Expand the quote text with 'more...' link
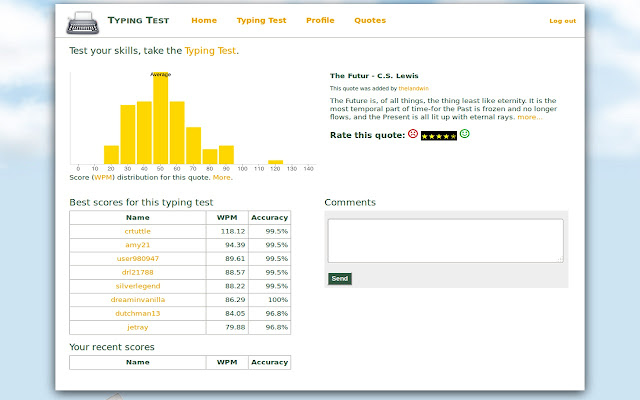 click(530, 117)
